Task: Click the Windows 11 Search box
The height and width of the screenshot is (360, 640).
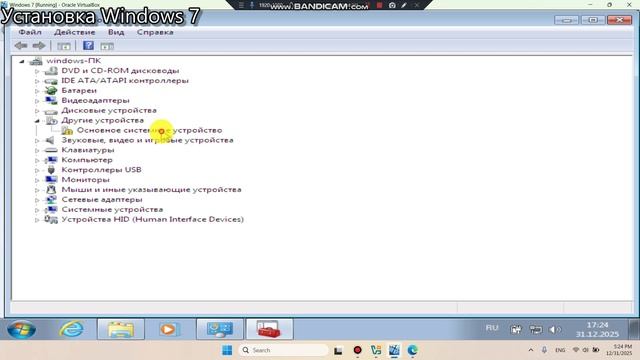Action: click(x=283, y=350)
